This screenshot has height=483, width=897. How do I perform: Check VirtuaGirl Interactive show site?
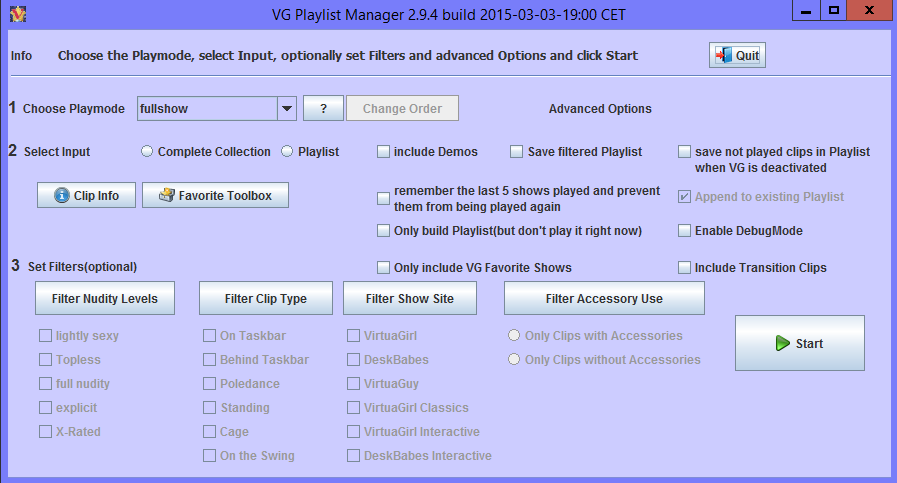coord(354,431)
